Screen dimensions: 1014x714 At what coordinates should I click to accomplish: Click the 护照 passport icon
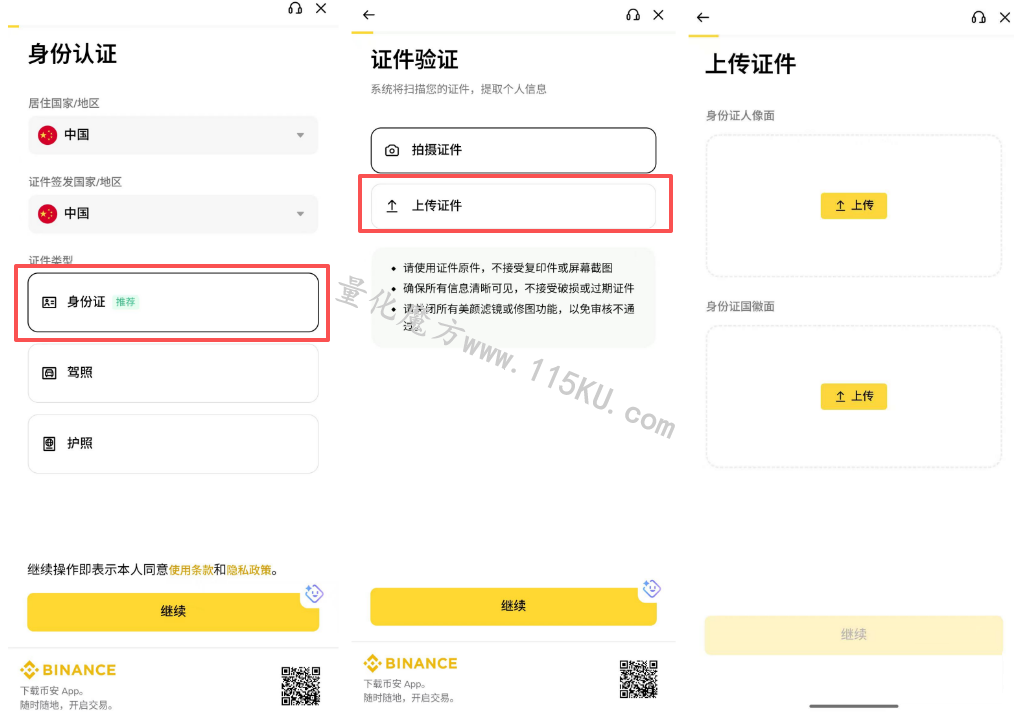click(49, 444)
